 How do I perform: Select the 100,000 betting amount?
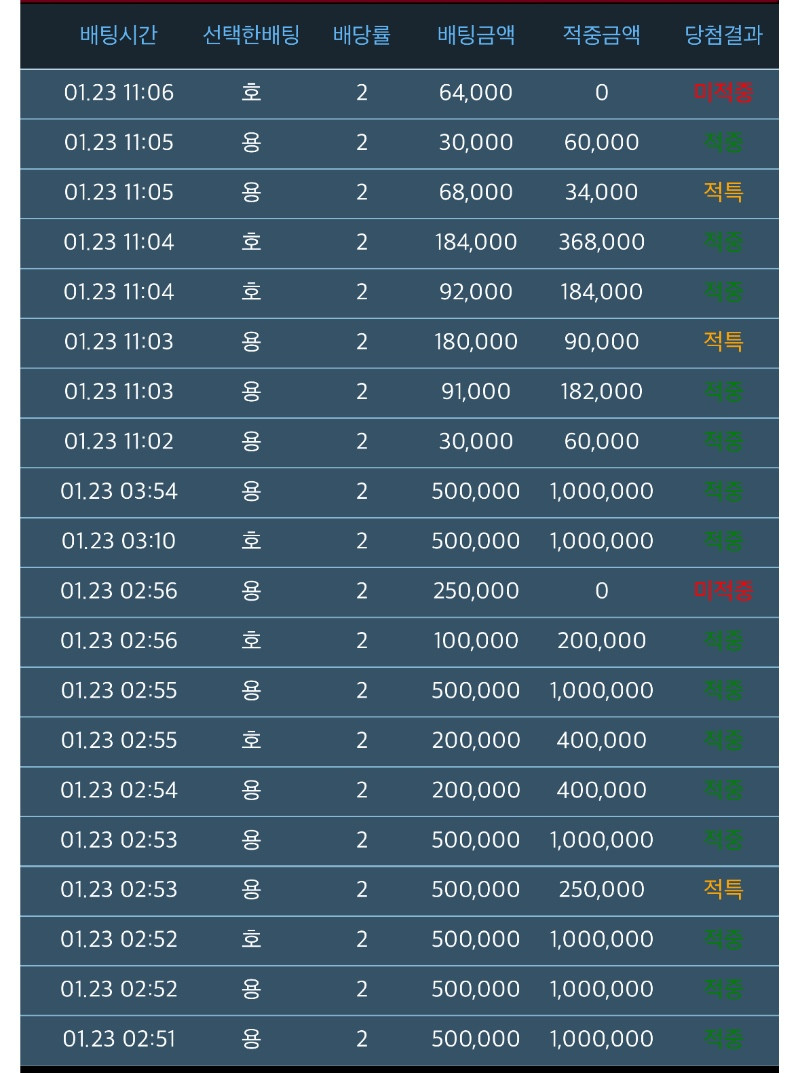coord(476,641)
